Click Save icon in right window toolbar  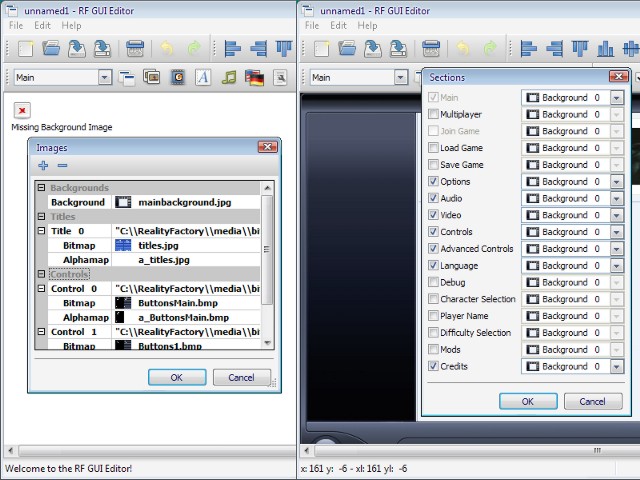click(x=373, y=48)
